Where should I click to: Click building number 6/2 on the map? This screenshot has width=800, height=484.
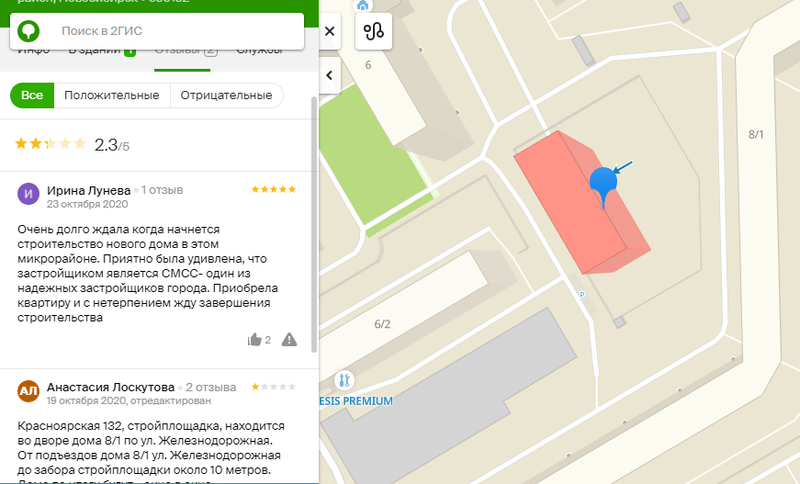(x=382, y=324)
